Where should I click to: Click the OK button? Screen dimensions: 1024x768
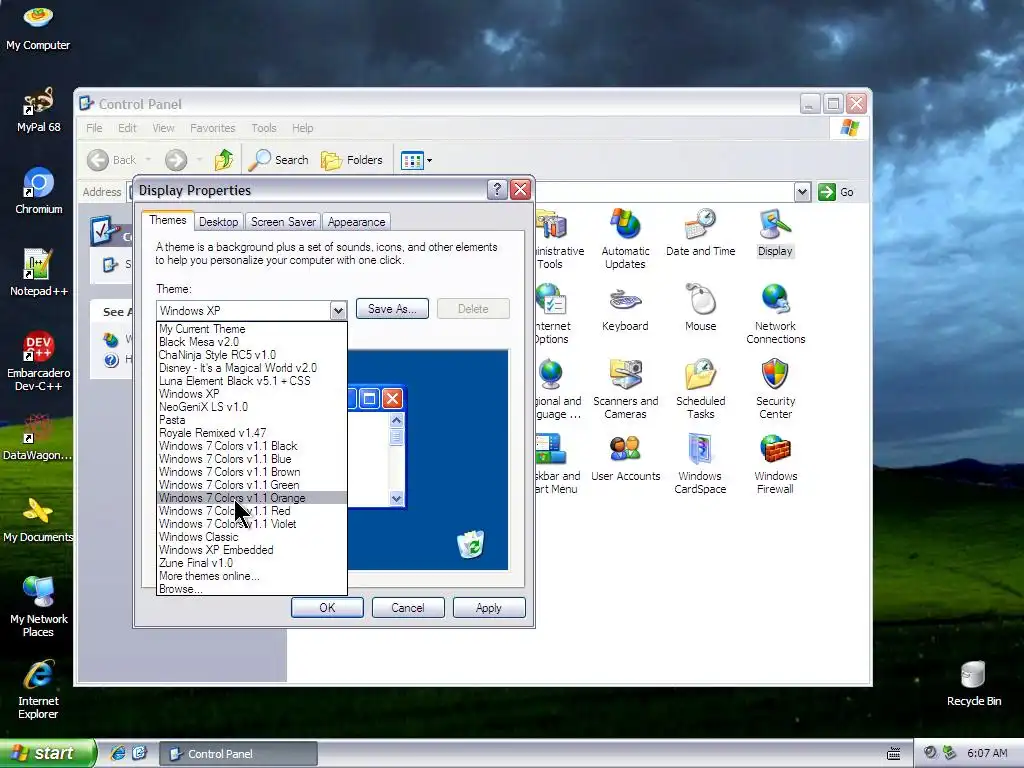(327, 607)
